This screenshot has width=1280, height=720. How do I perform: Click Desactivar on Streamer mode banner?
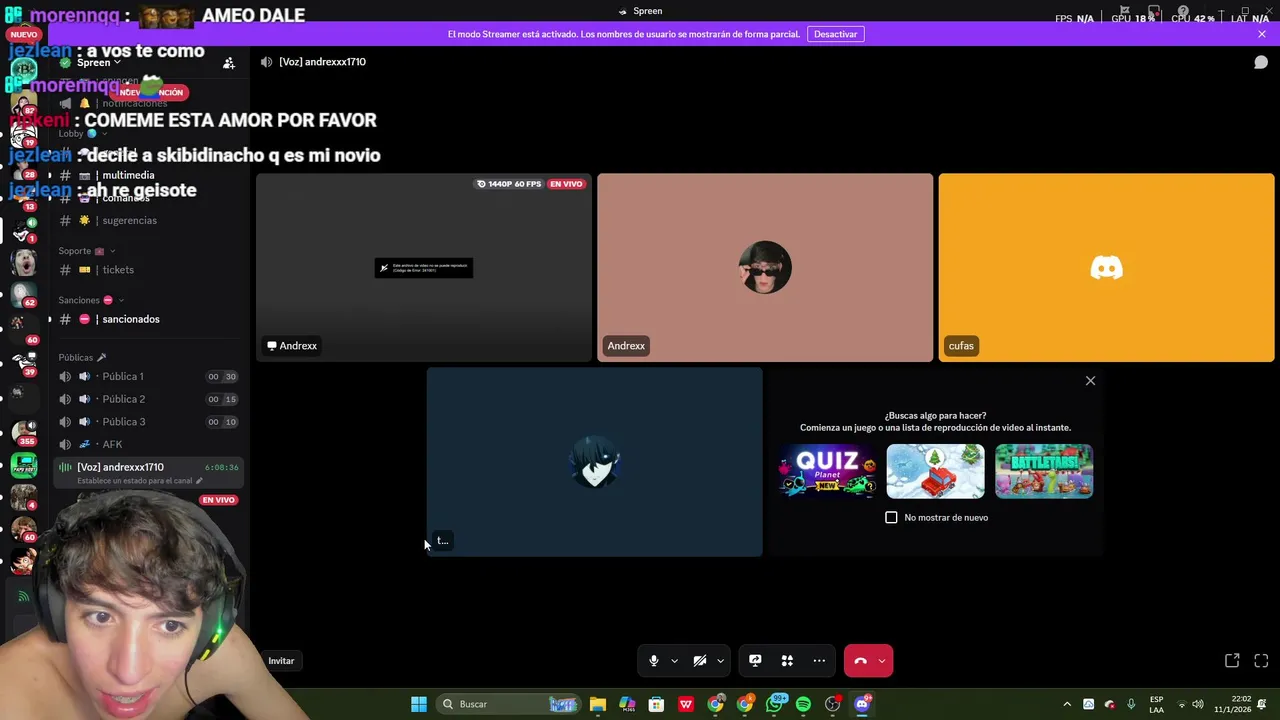(x=835, y=34)
